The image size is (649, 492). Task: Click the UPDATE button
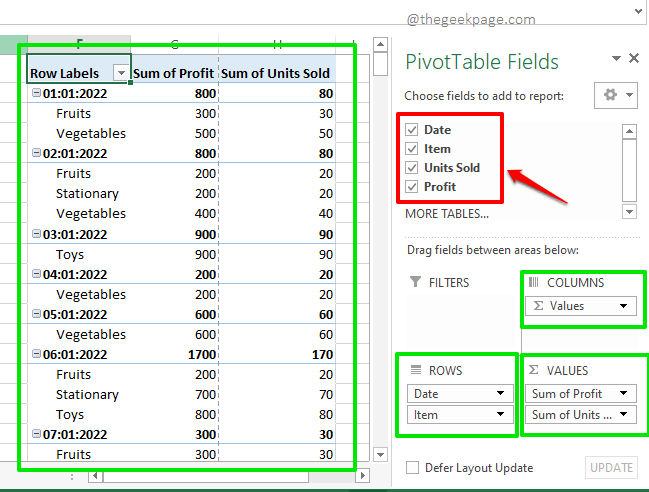point(610,467)
